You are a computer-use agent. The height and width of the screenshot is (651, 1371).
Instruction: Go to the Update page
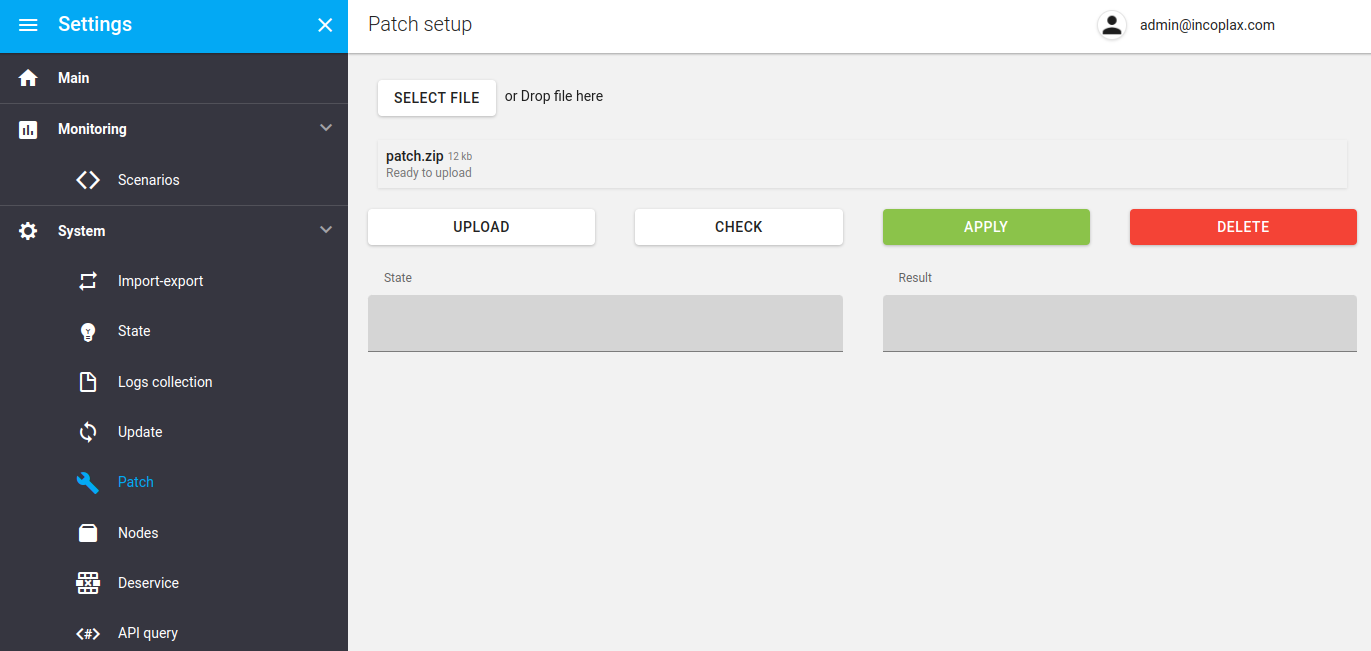coord(174,432)
